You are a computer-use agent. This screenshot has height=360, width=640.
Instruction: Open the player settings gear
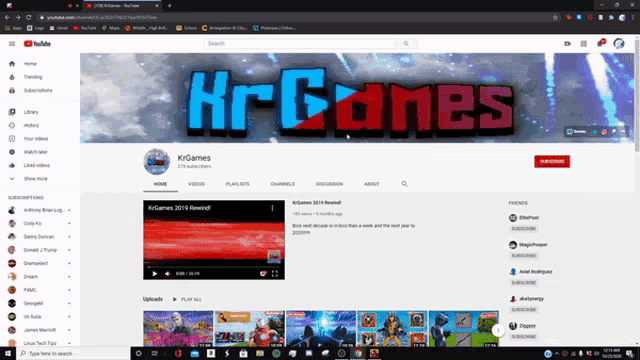click(x=263, y=273)
